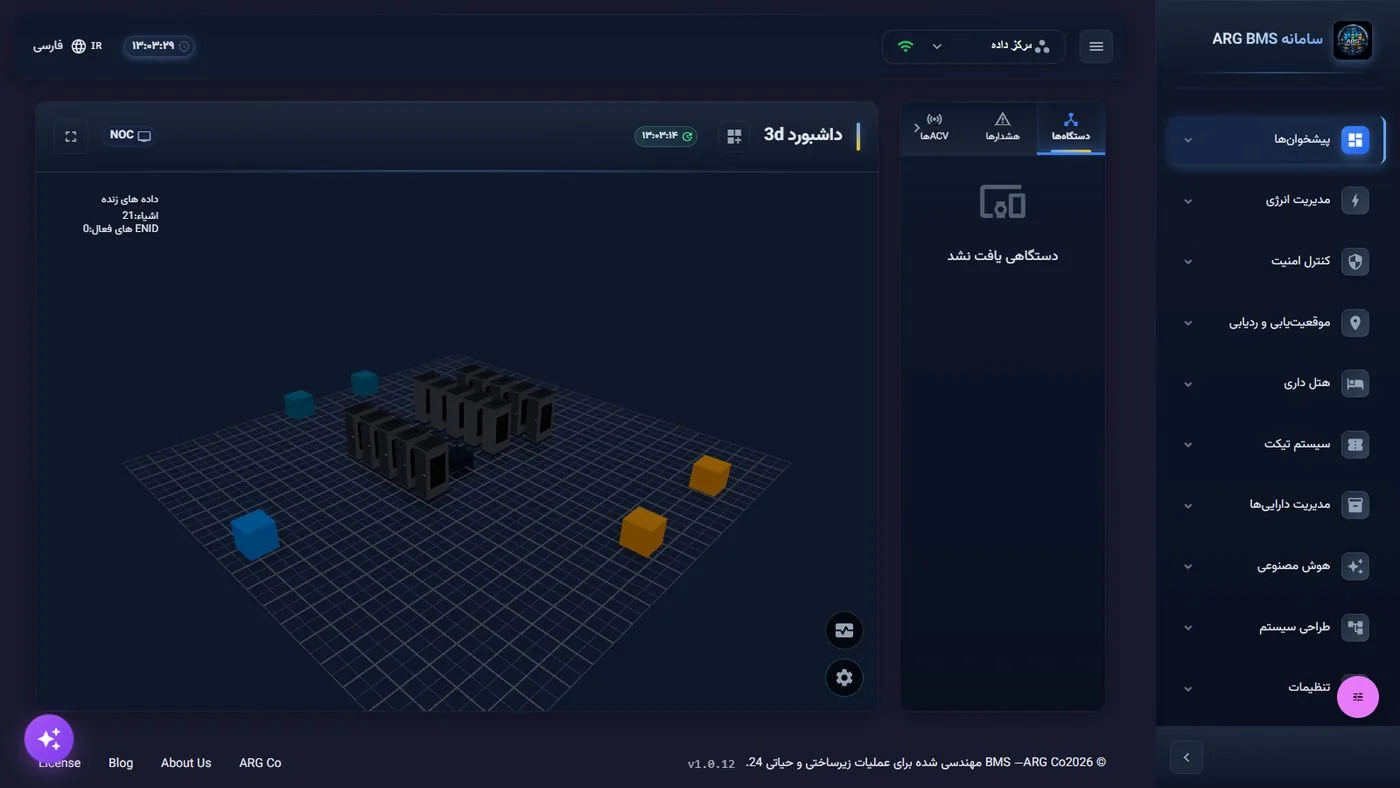This screenshot has width=1400, height=788.
Task: Click the مدیریت دارایی‌ها archive icon
Action: (x=1355, y=505)
